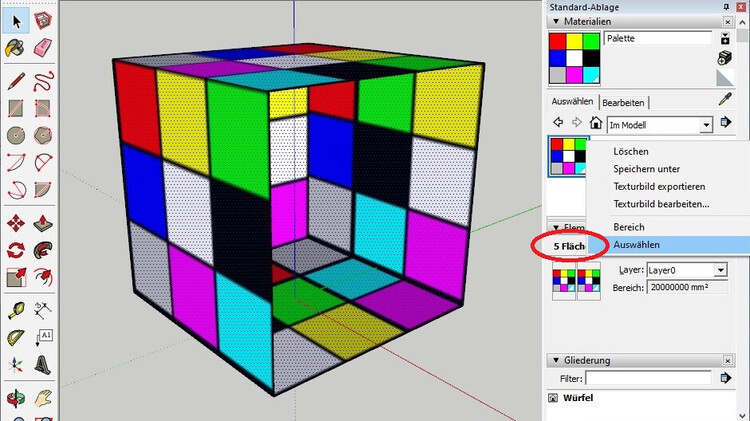750x421 pixels.
Task: Click the front face material swatch
Action: pos(564,281)
